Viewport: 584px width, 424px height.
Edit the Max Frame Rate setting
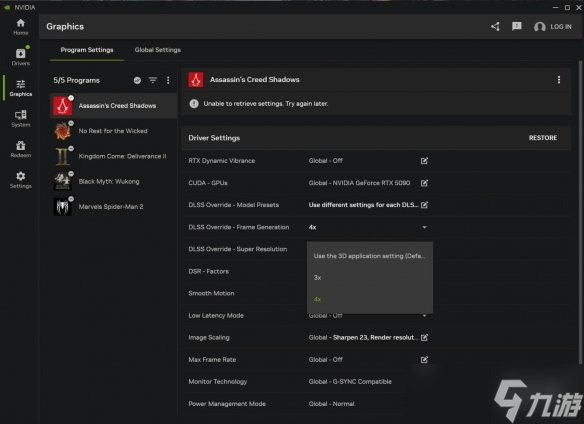point(424,360)
